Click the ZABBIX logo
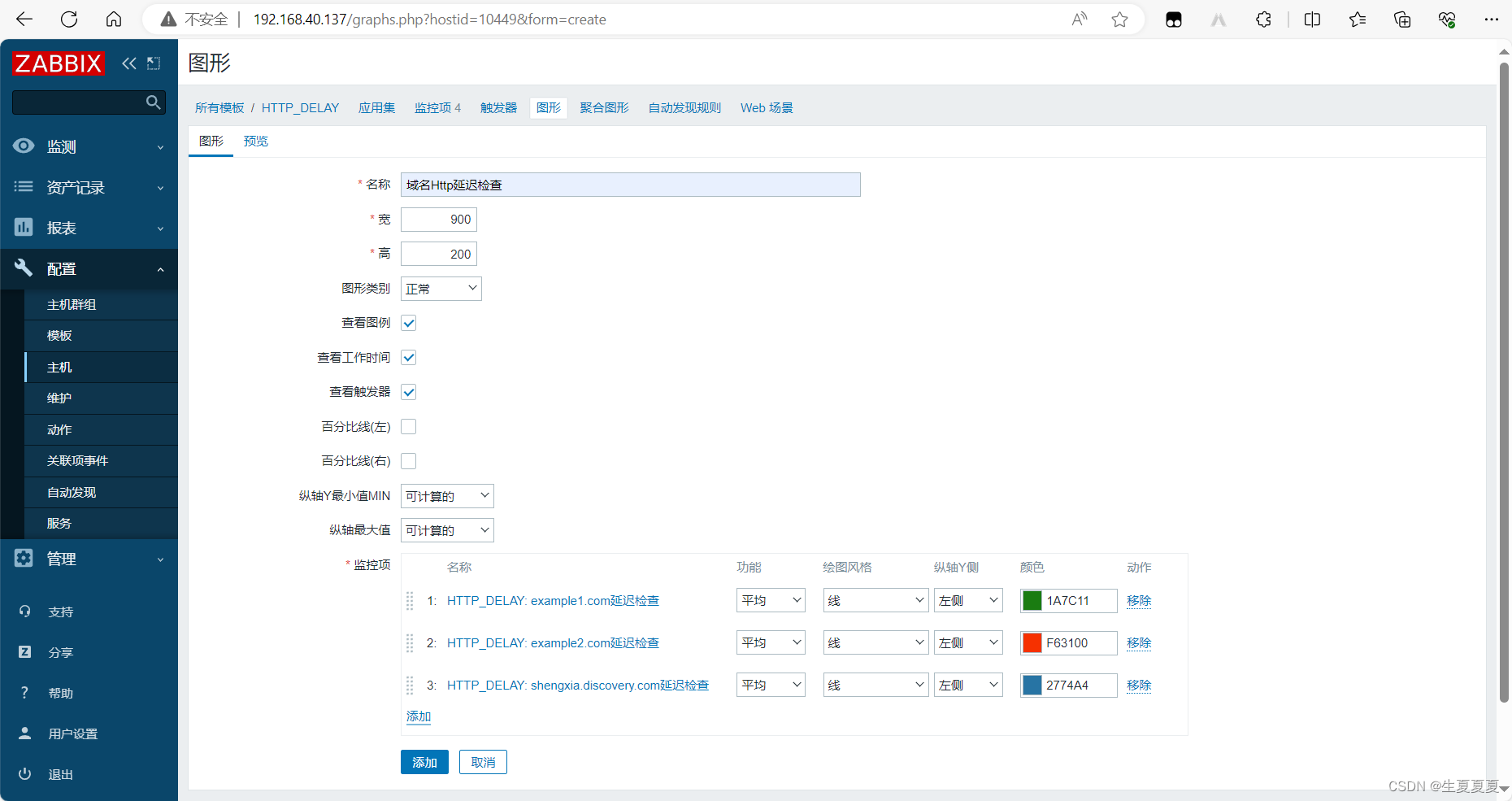The image size is (1512, 801). (59, 63)
